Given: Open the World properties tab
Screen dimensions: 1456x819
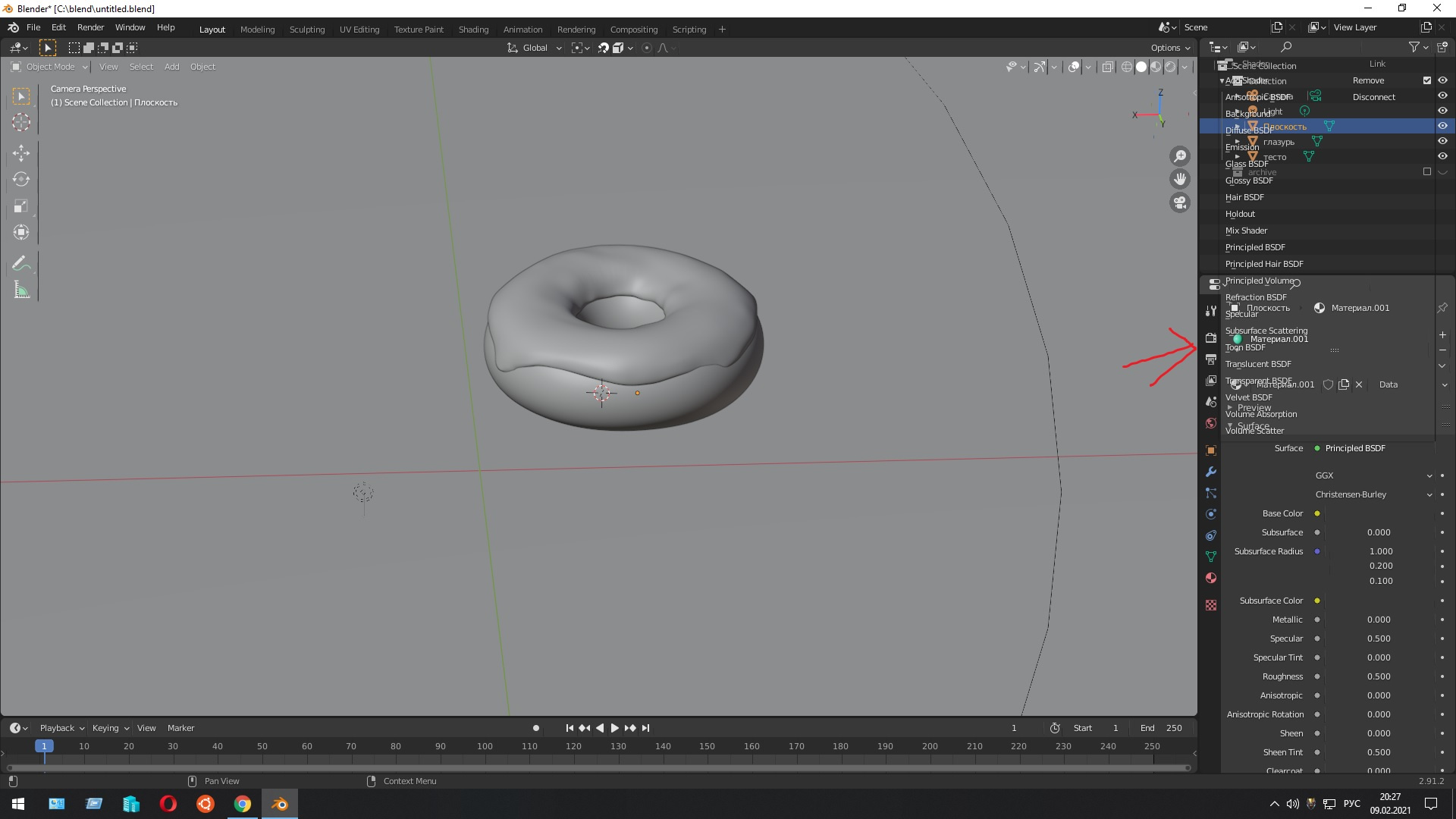Looking at the screenshot, I should pyautogui.click(x=1211, y=423).
